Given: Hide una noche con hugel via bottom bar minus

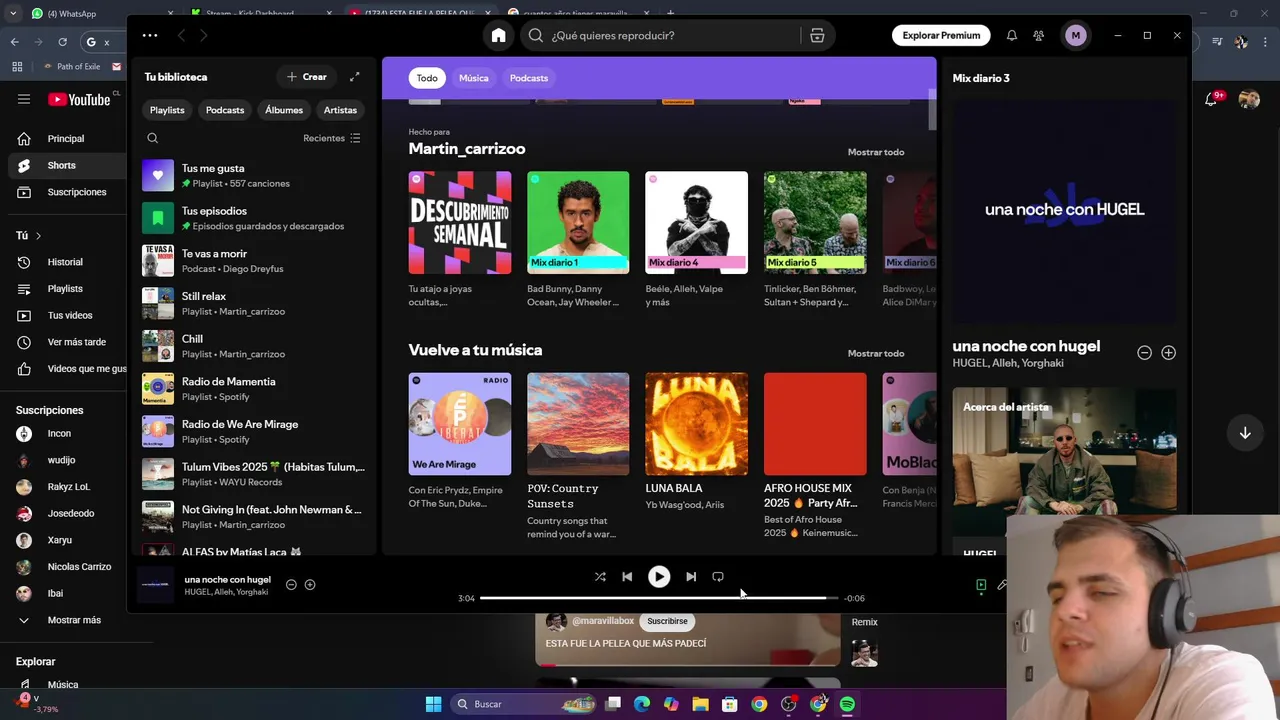Looking at the screenshot, I should point(291,584).
